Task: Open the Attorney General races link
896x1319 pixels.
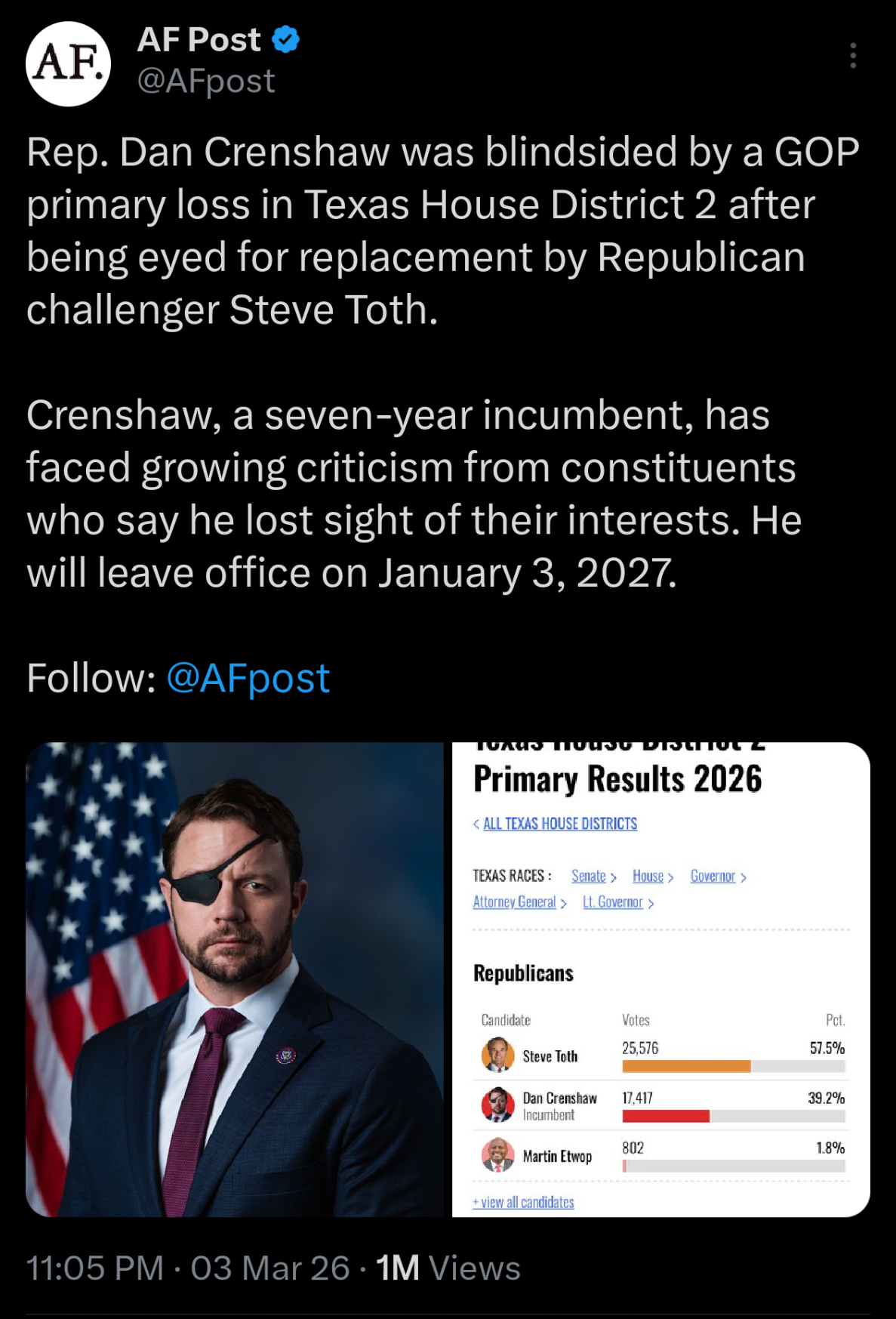Action: [x=515, y=902]
